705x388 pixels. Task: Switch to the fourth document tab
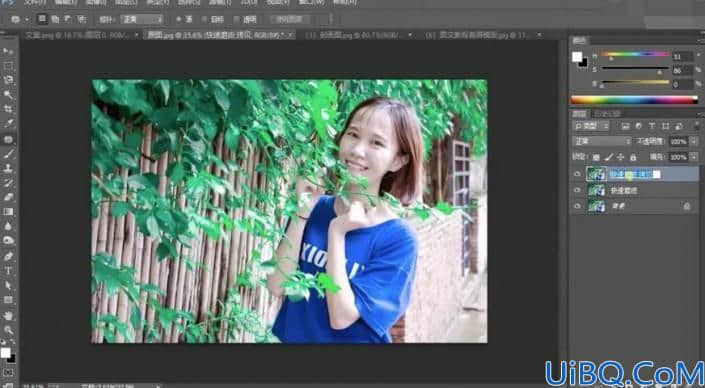pos(479,35)
